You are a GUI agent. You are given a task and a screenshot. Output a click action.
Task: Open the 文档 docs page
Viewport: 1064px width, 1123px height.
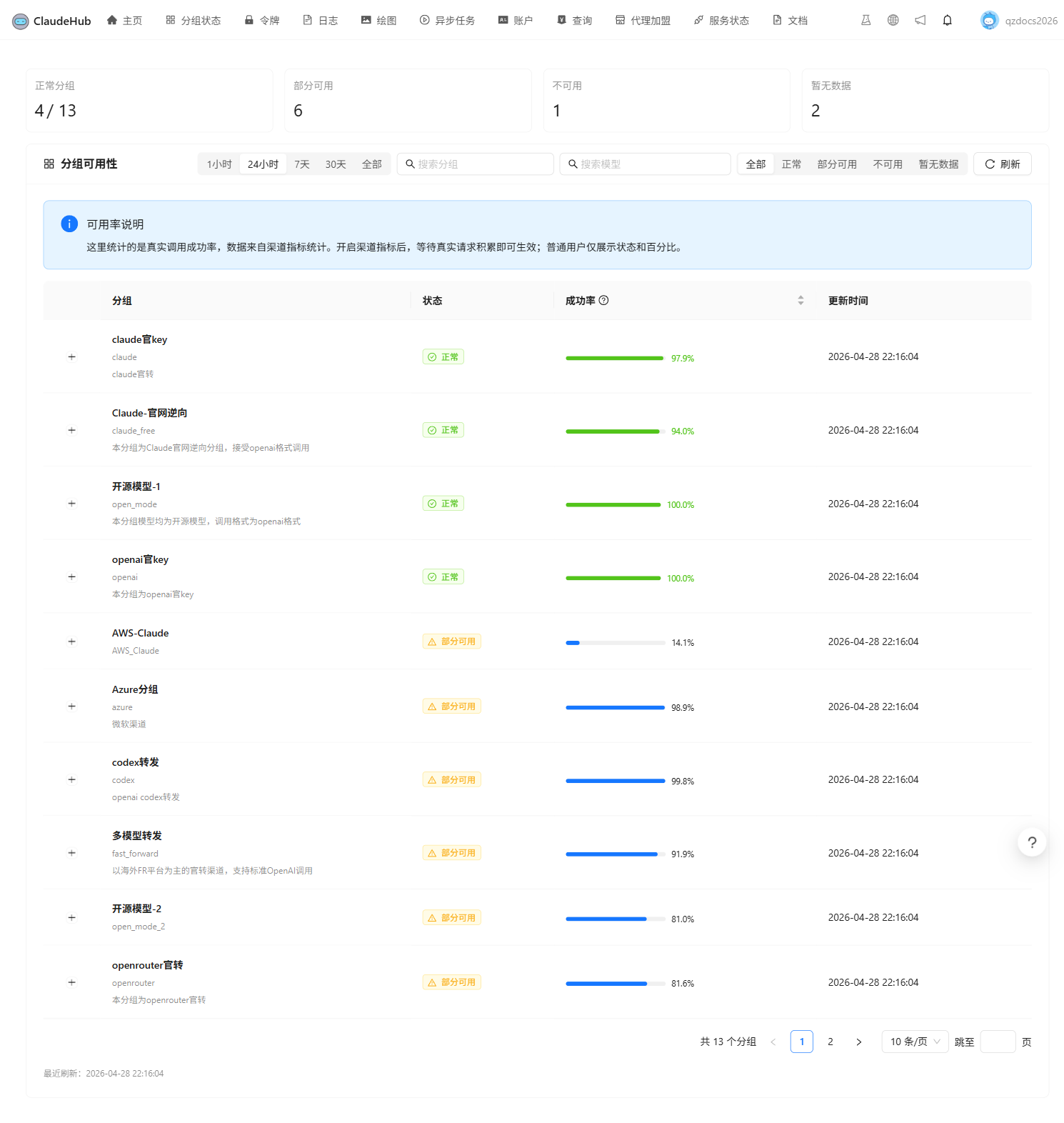pos(790,20)
